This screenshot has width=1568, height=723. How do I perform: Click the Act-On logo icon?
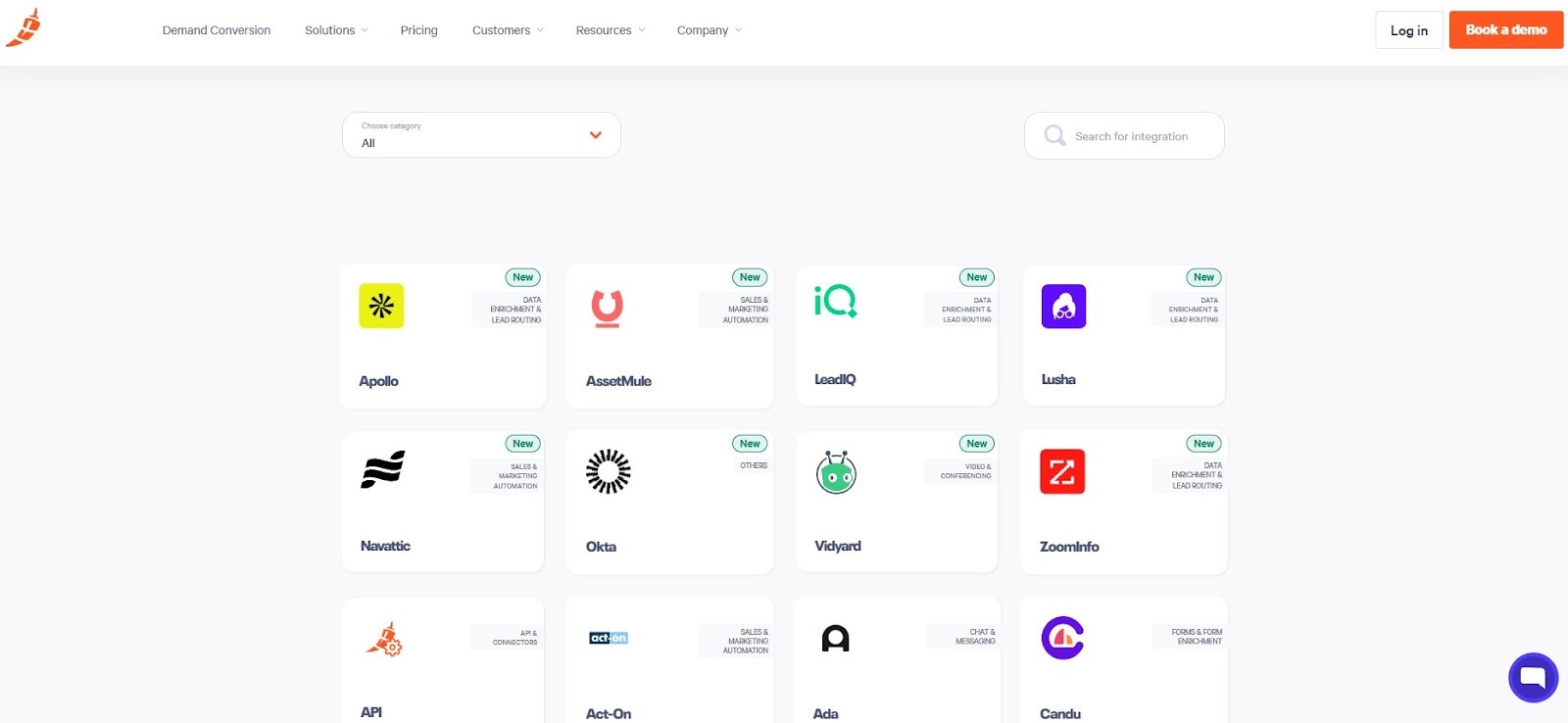[609, 638]
